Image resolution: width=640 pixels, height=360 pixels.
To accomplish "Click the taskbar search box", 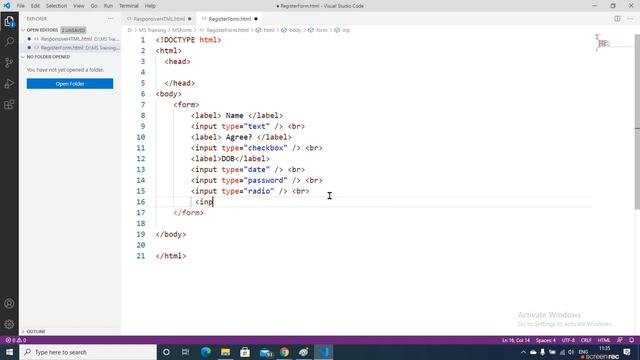I will [88, 352].
